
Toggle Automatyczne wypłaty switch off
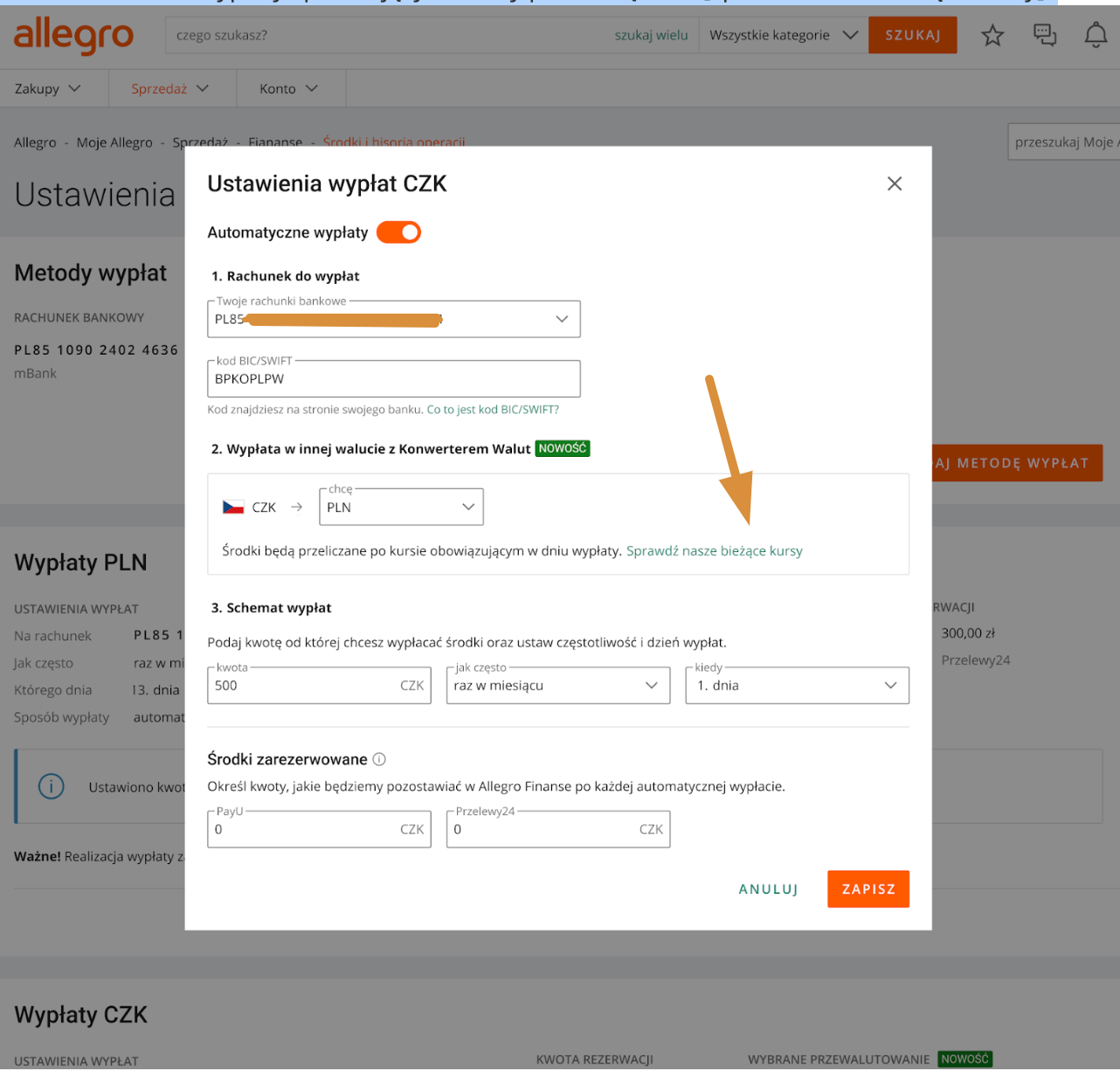399,232
